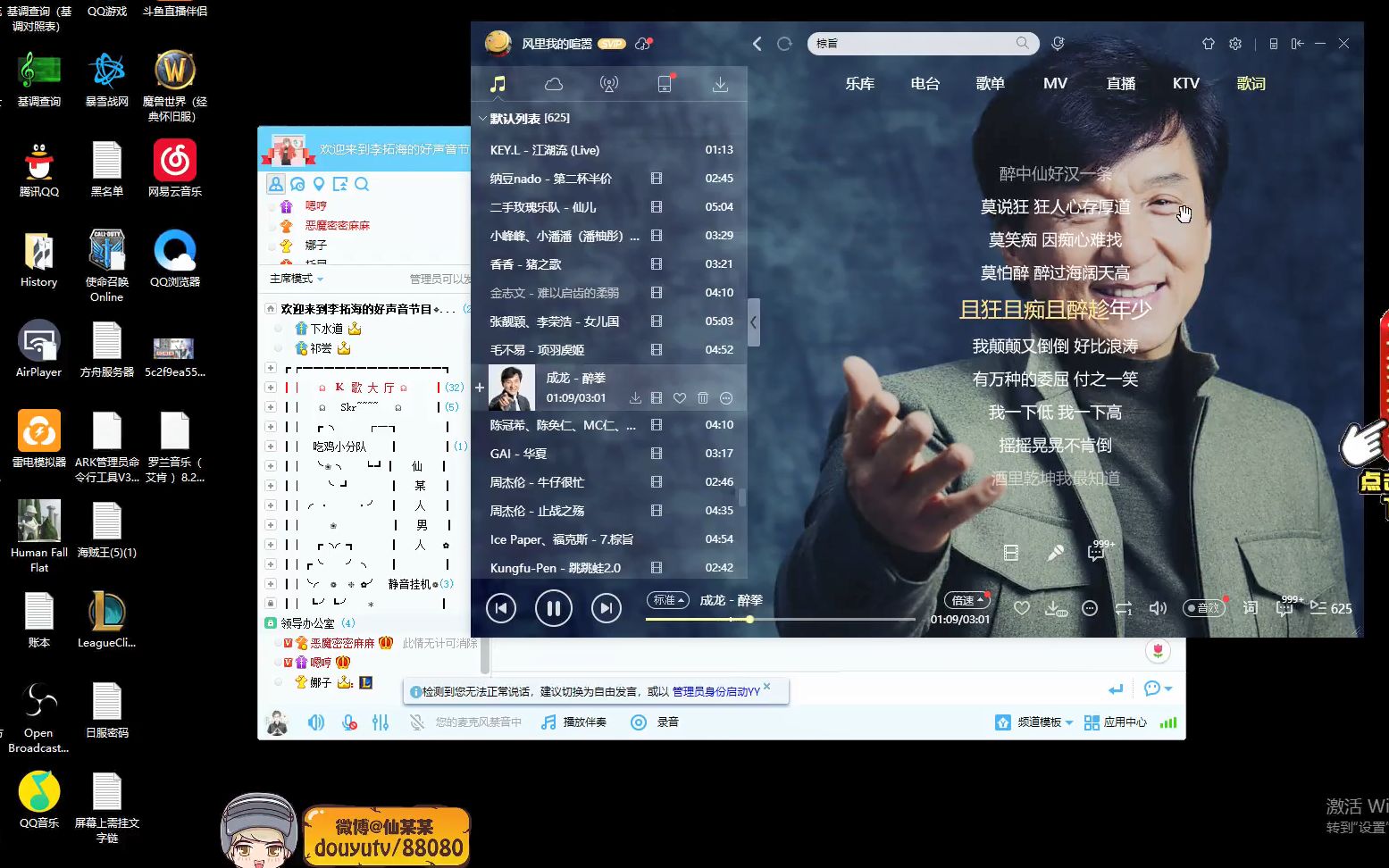The image size is (1389, 868).
Task: Toggle the 播放伴奏 accompaniment button in YY
Action: [573, 722]
